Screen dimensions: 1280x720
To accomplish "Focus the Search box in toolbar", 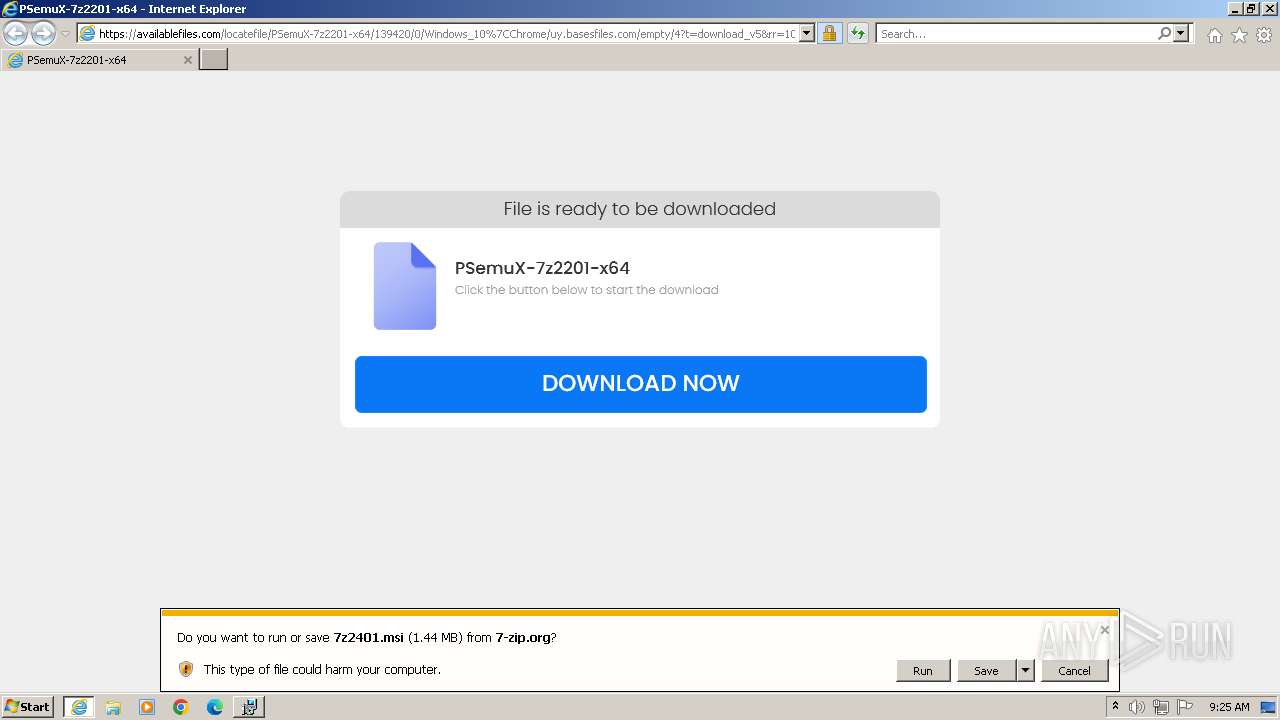I will coord(1015,34).
